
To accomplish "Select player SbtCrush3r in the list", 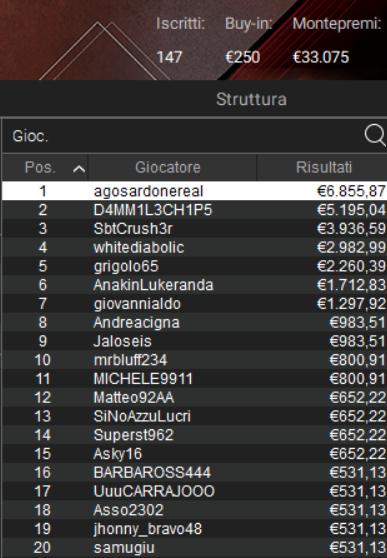I will coord(194,228).
